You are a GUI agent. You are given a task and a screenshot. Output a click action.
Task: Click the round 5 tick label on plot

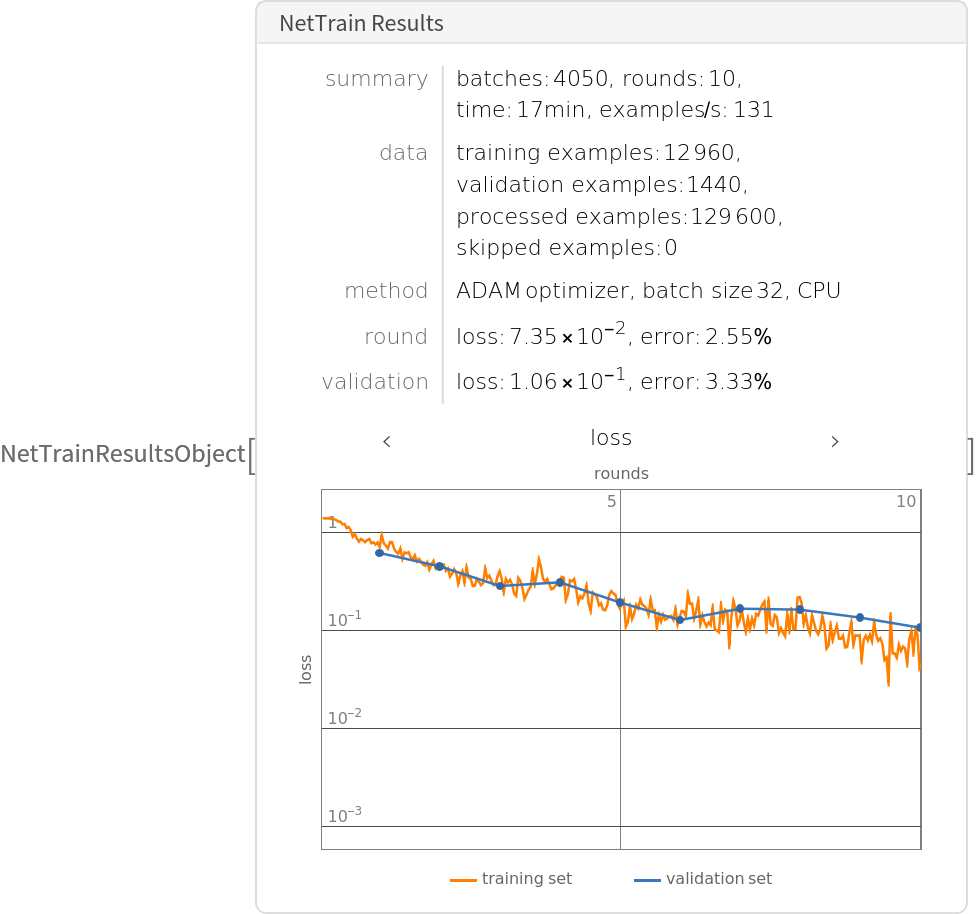(611, 502)
